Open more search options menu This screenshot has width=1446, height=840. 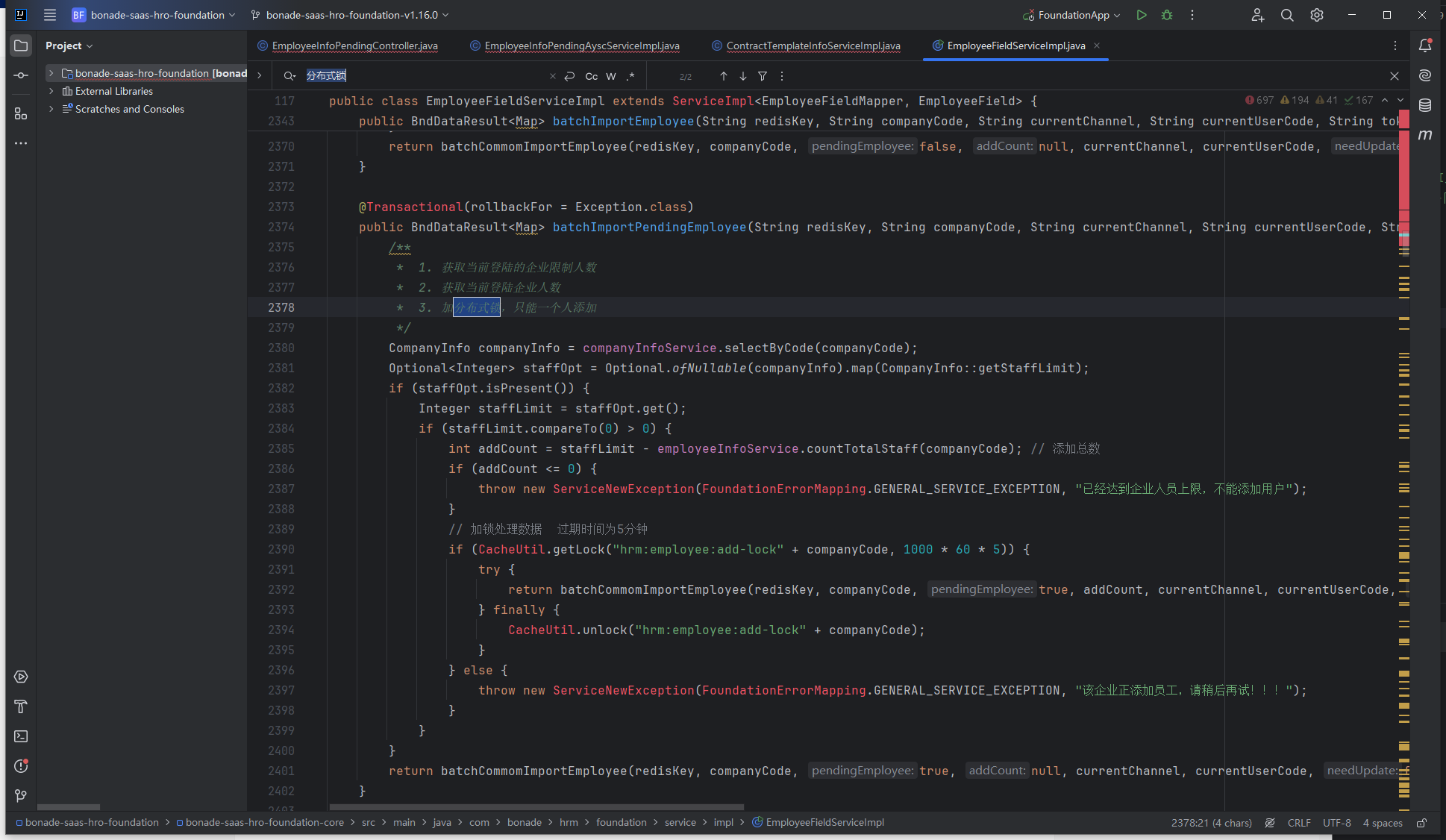[782, 76]
